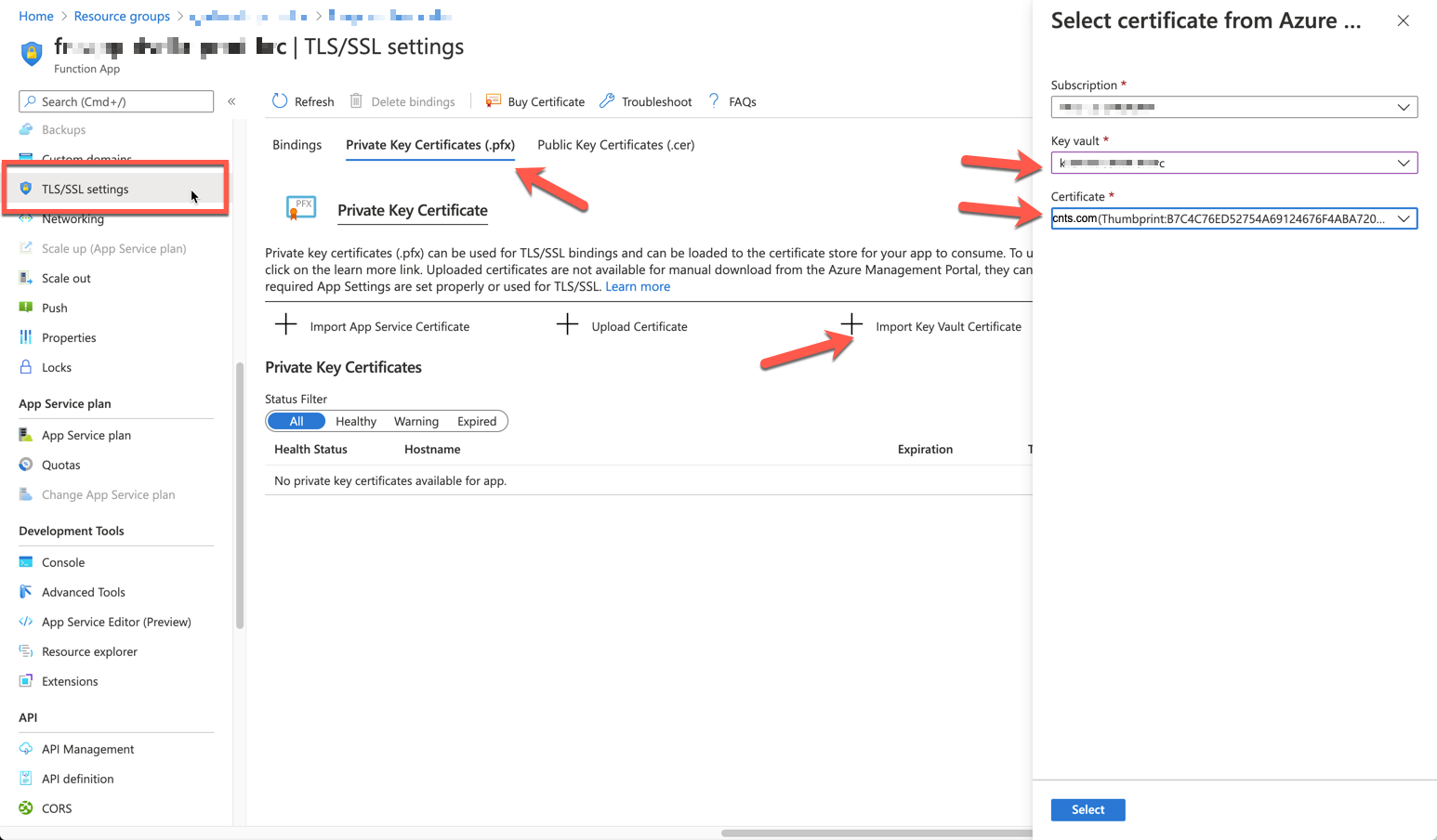The width and height of the screenshot is (1437, 840).
Task: Select the All status filter
Action: click(297, 421)
